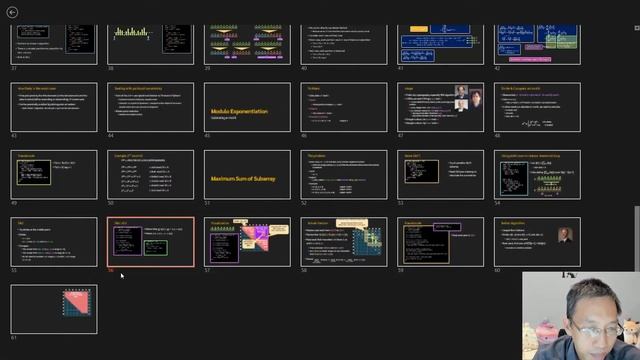Viewport: 640px width, 360px height.
Task: Select slide 60 with single portrait
Action: click(537, 242)
